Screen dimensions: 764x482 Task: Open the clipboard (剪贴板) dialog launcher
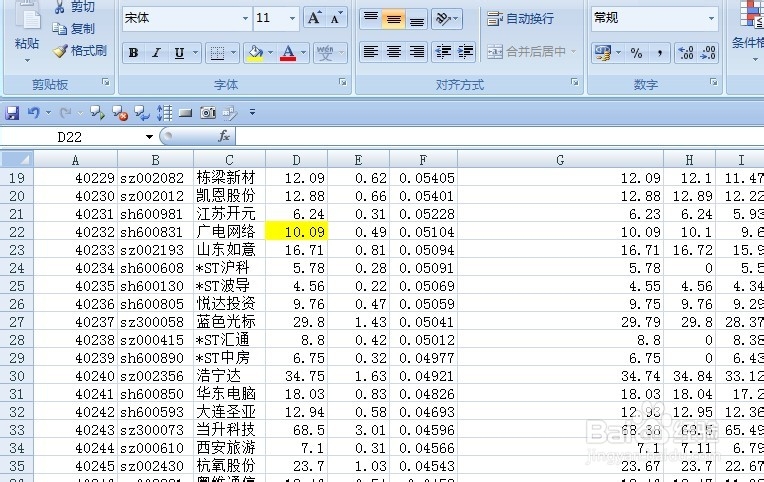tap(106, 82)
